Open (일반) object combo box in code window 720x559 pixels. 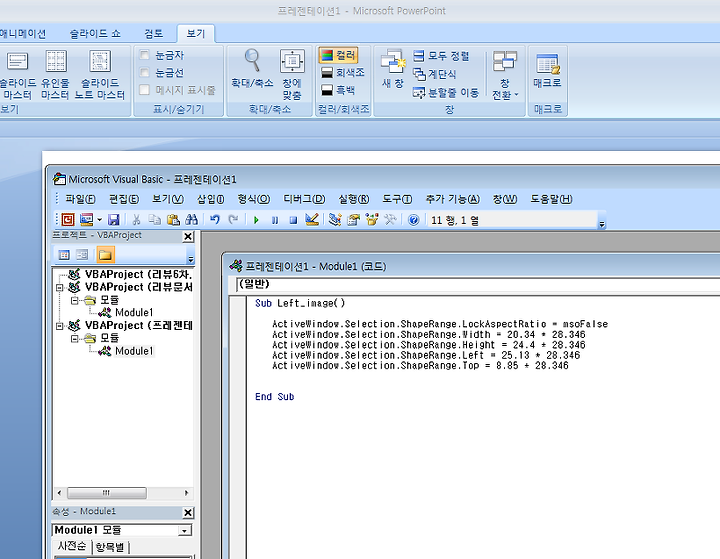coord(478,284)
